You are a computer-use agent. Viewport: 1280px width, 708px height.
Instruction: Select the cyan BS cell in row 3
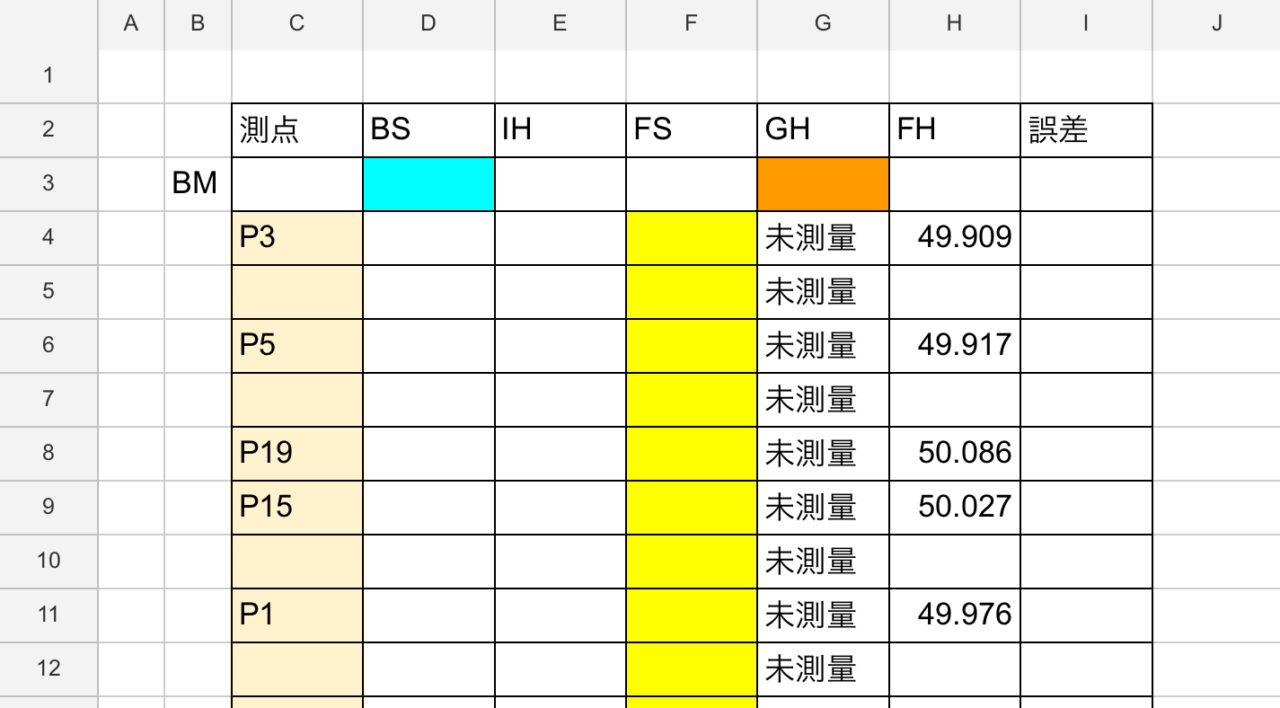[429, 184]
